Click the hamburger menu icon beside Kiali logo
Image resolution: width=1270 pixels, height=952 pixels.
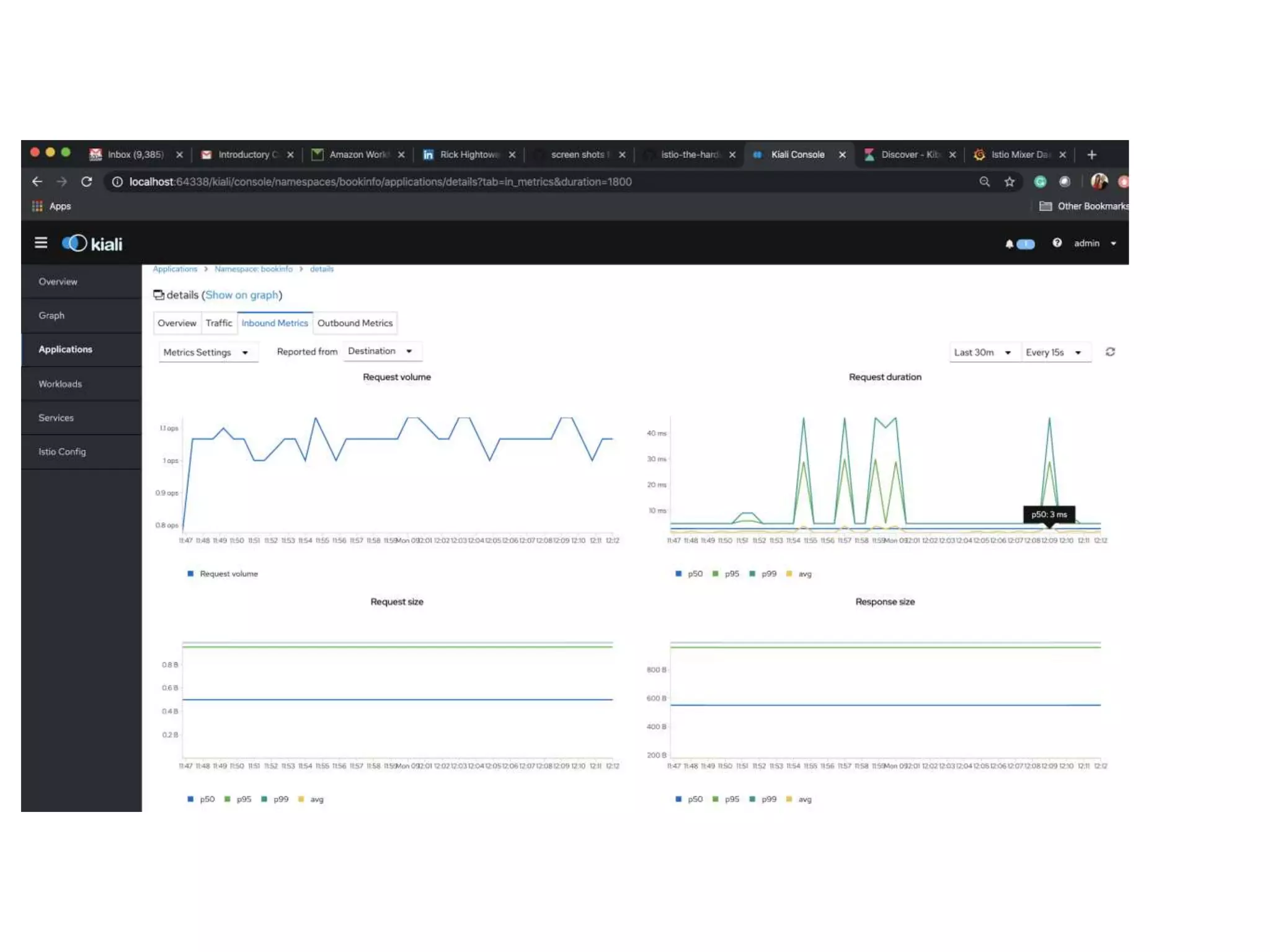coord(41,243)
